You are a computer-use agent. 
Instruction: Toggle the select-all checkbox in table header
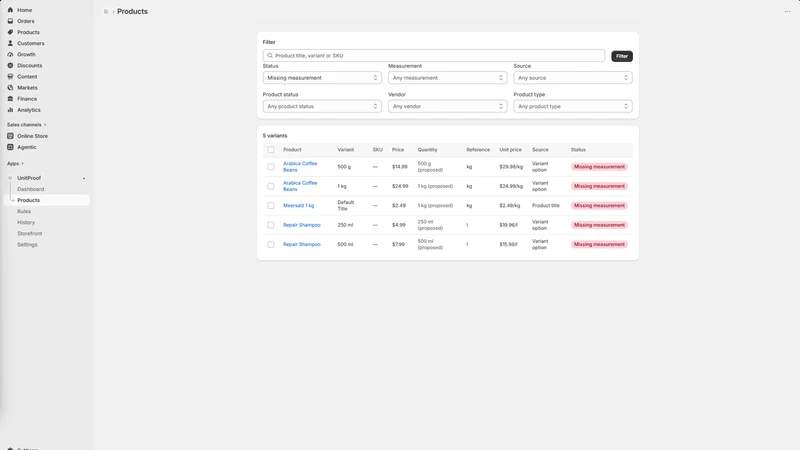(x=271, y=149)
